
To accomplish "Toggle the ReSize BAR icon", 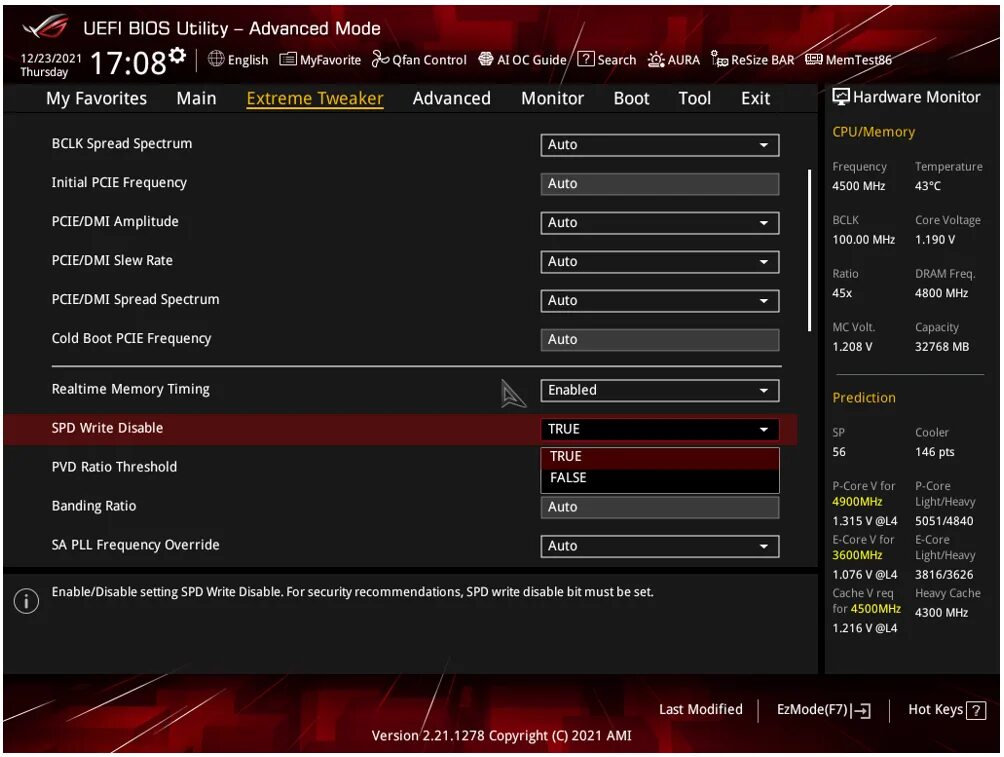I will point(719,60).
